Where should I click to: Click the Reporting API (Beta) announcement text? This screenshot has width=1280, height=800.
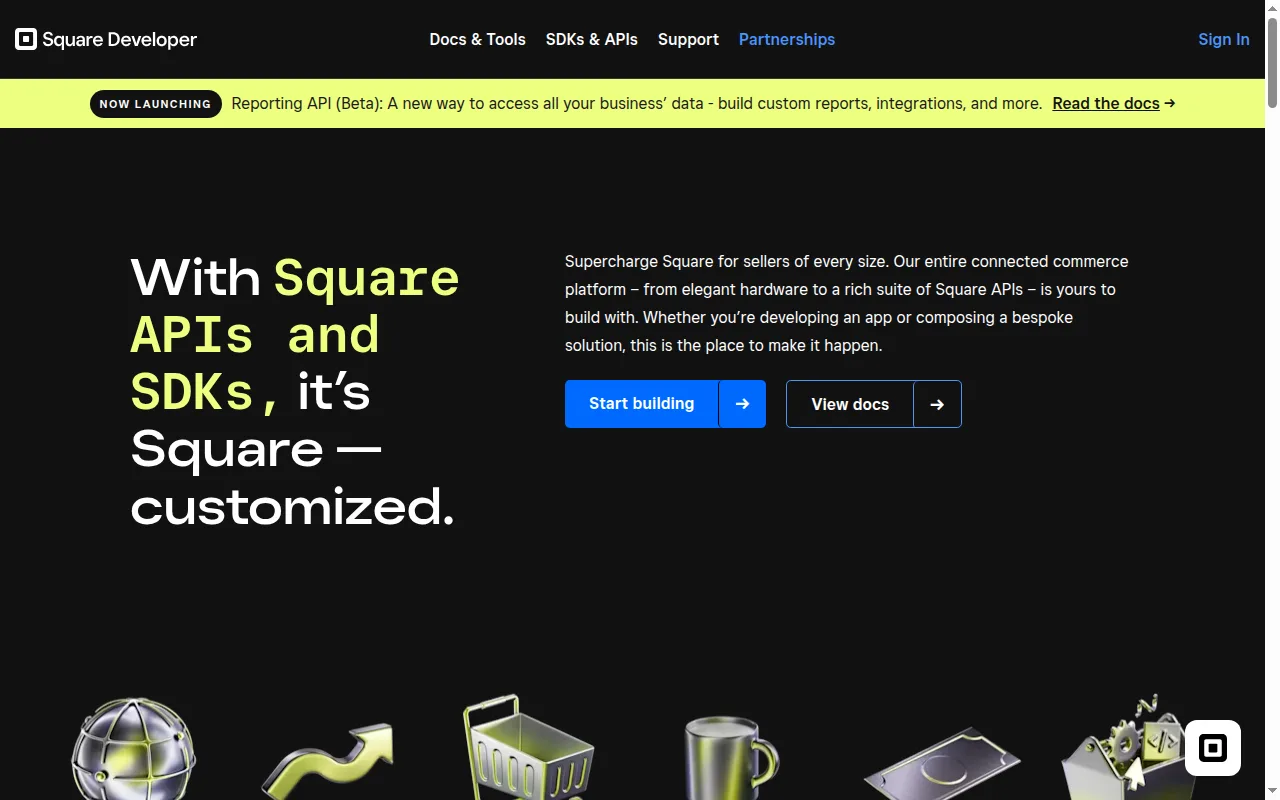636,103
